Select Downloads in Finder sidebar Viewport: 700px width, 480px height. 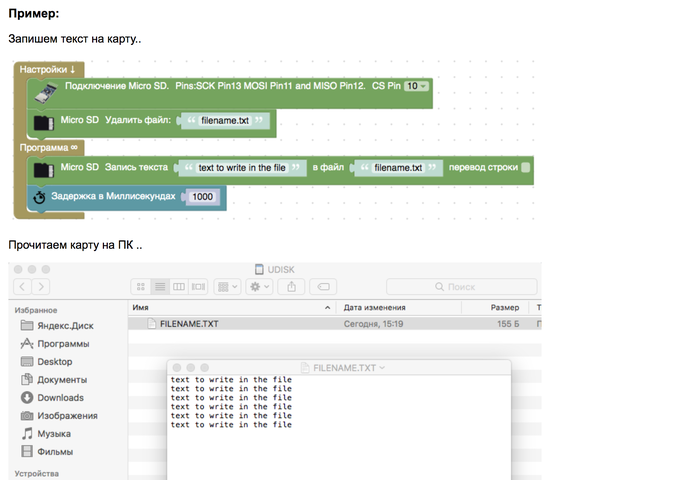click(x=60, y=397)
